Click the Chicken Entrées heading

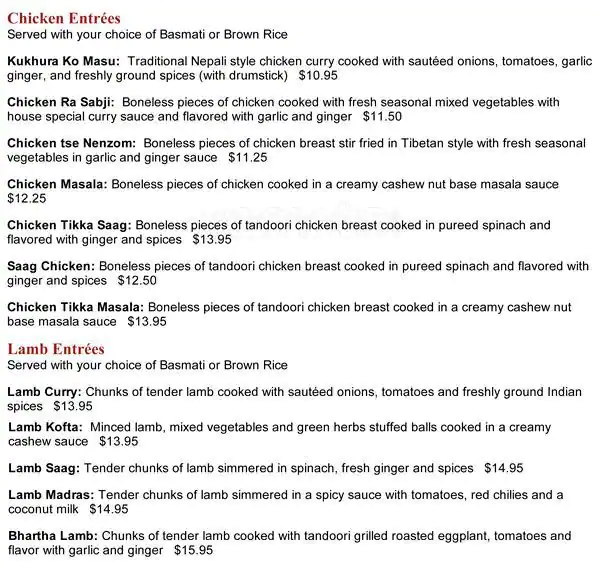pos(64,19)
